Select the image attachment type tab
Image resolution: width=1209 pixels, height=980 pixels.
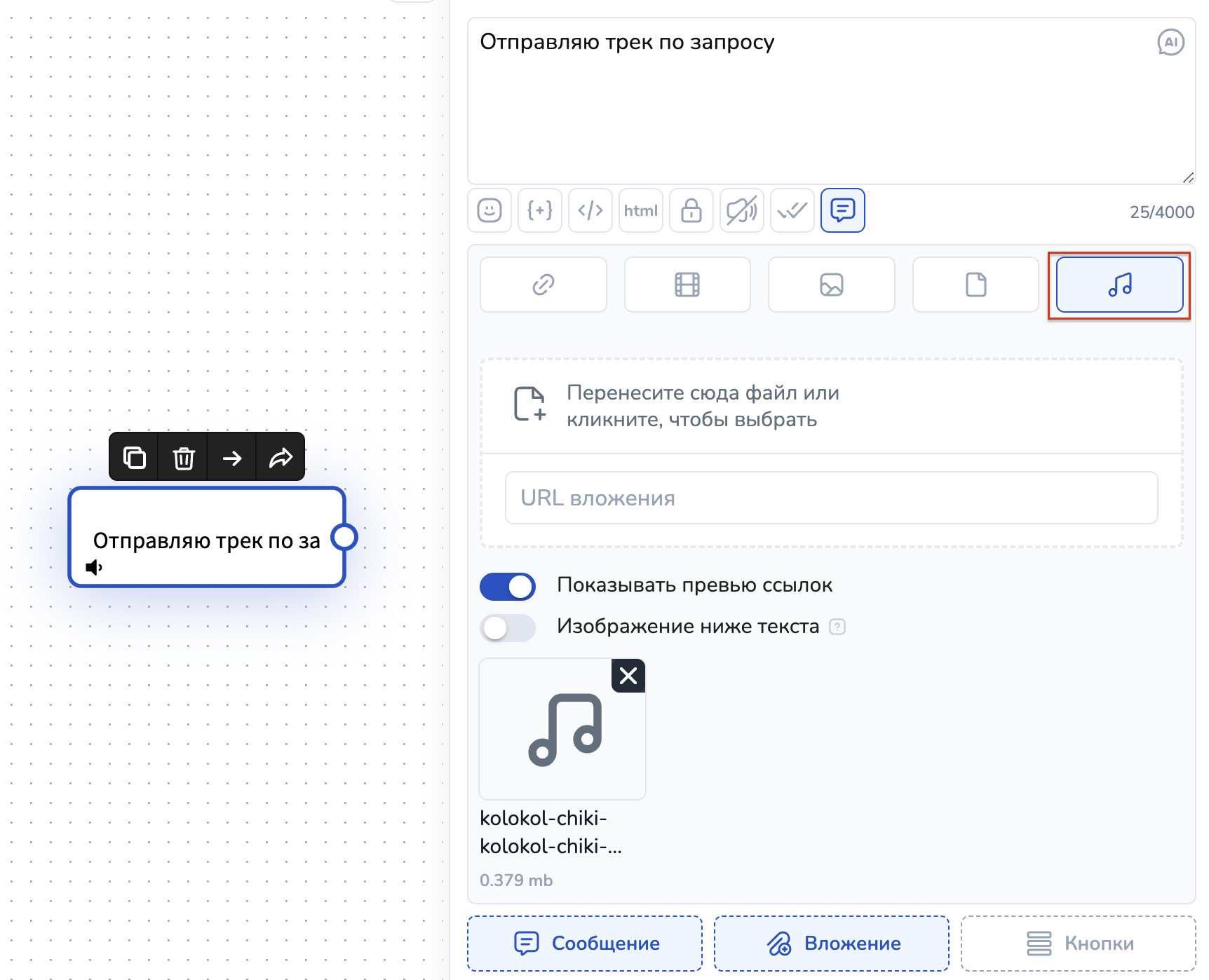coord(831,285)
